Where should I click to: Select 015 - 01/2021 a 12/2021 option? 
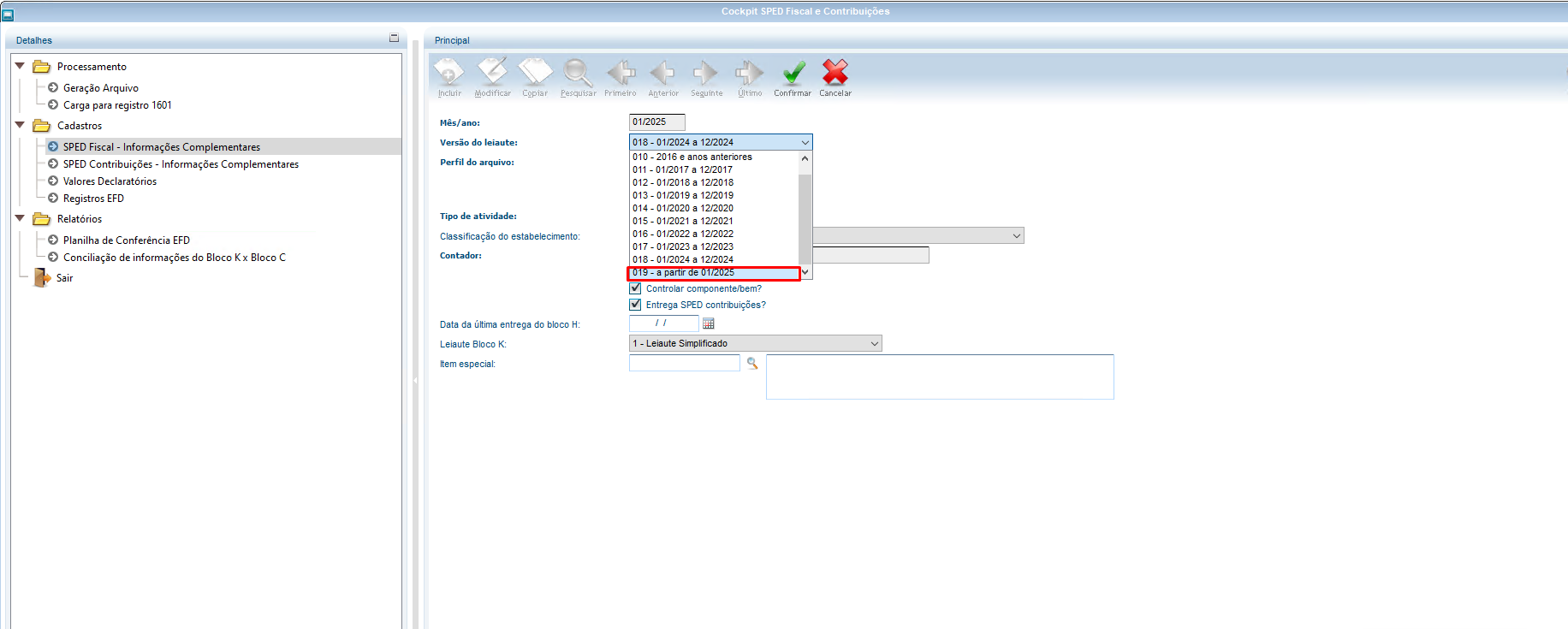pyautogui.click(x=714, y=221)
